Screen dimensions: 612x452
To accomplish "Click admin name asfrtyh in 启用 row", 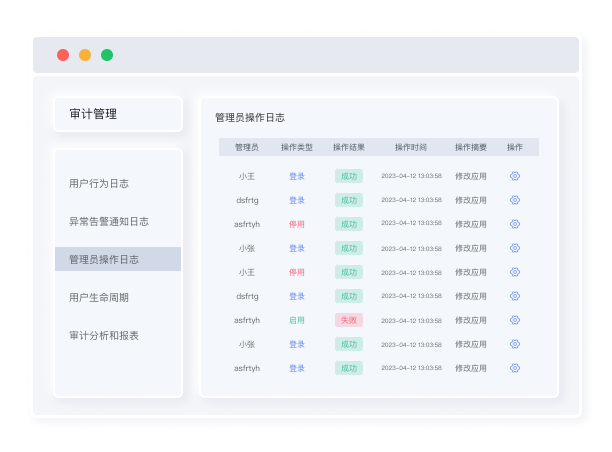I will (247, 320).
